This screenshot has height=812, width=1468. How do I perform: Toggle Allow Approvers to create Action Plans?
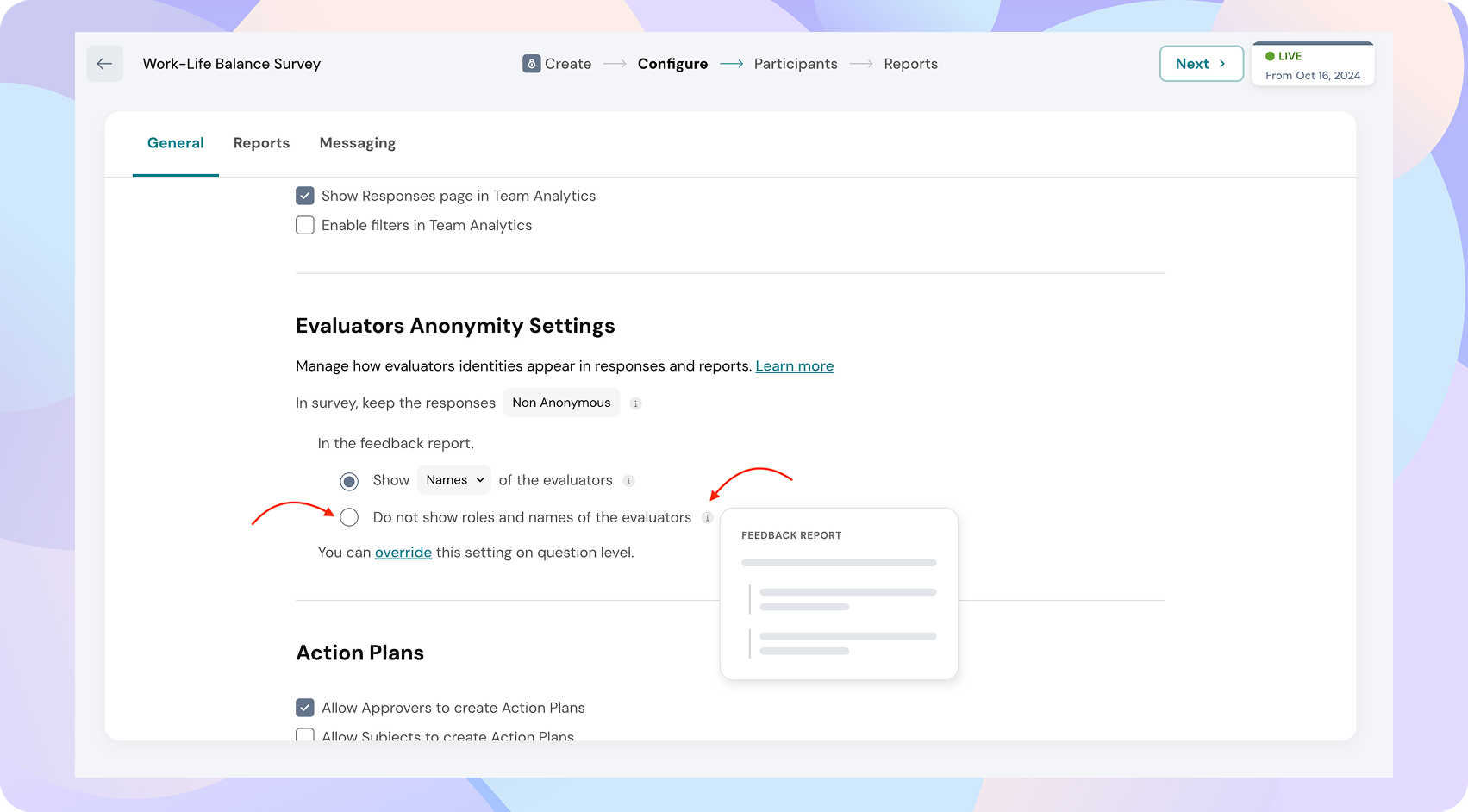coord(305,708)
